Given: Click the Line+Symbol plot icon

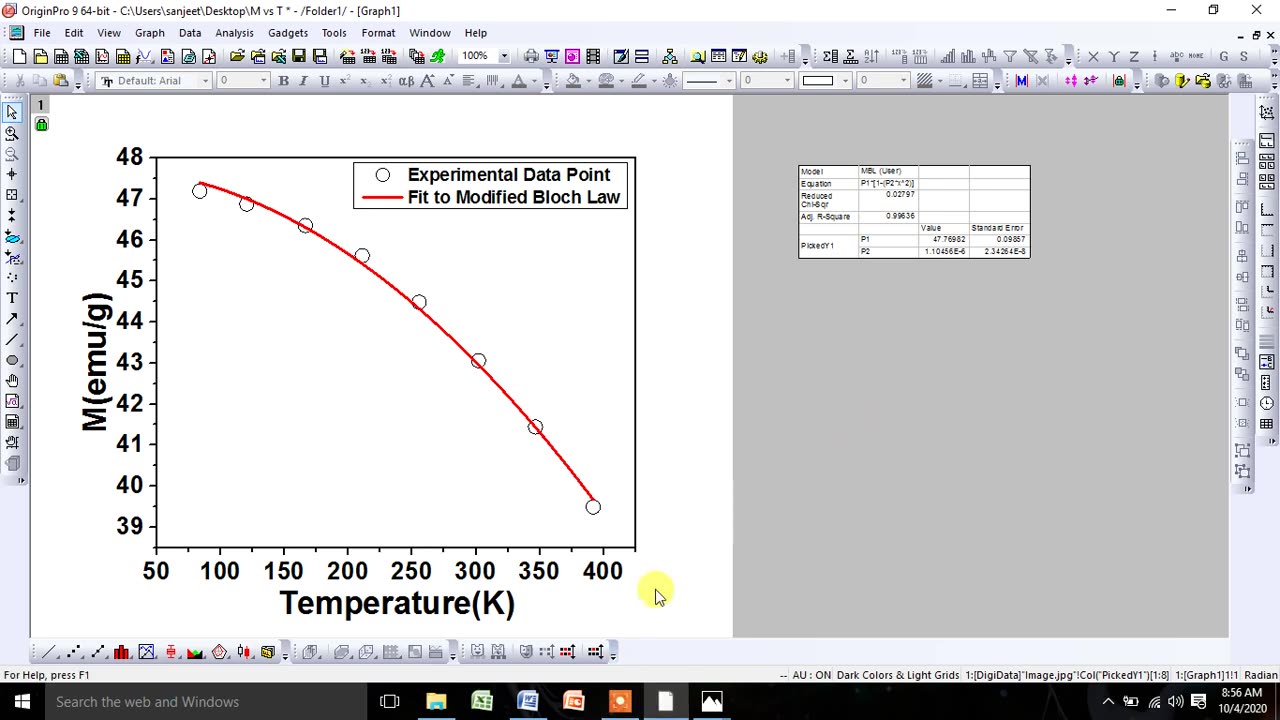Looking at the screenshot, I should click(97, 652).
